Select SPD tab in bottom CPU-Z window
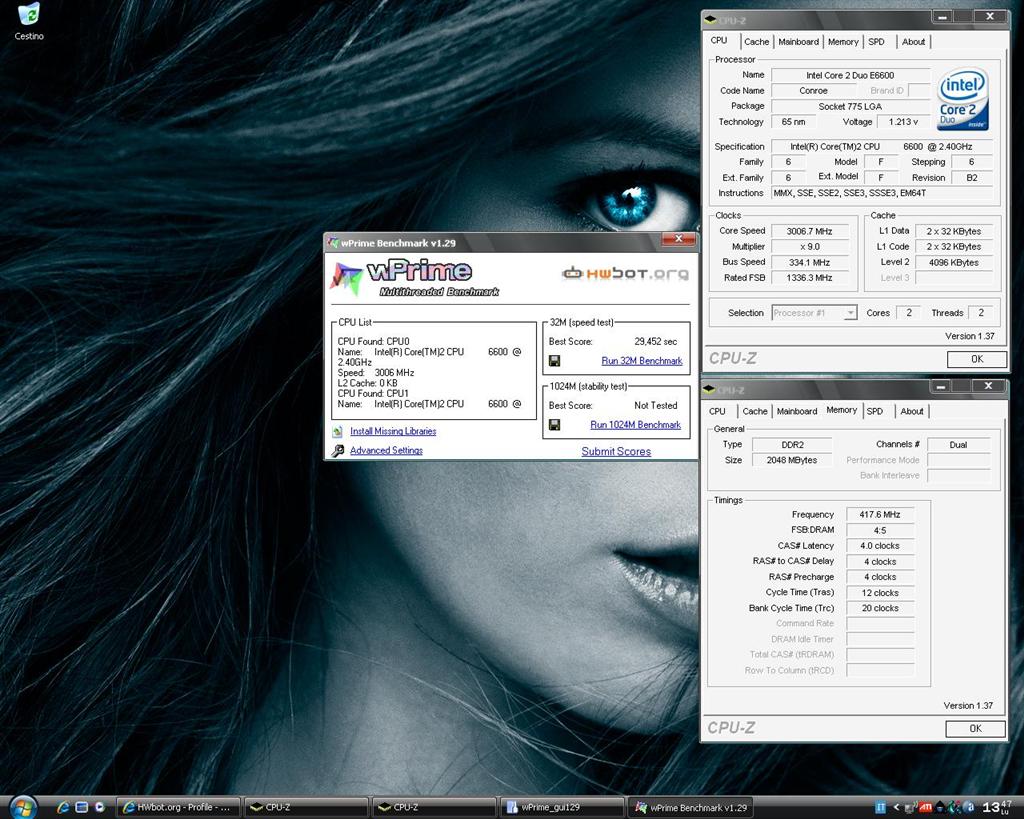 tap(874, 411)
